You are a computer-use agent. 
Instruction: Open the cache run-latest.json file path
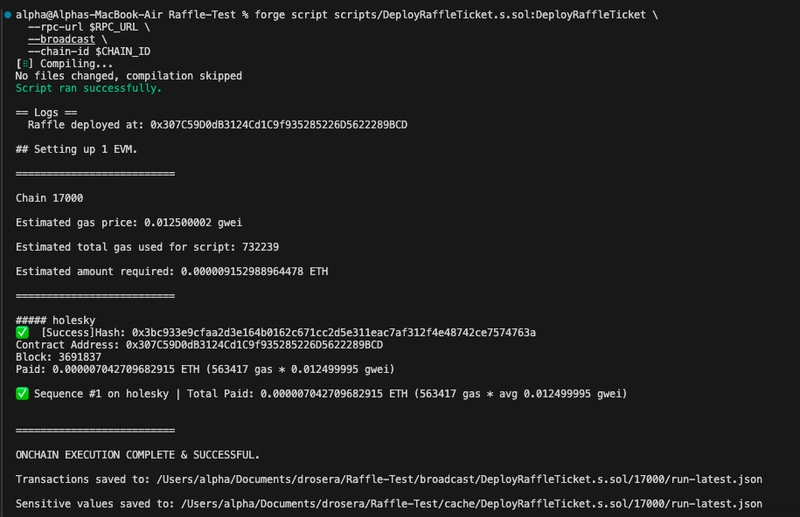click(471, 504)
